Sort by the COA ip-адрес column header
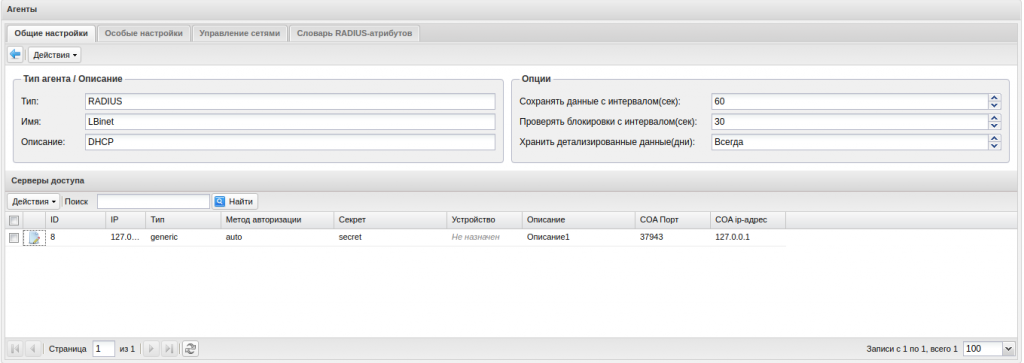Screen dimensions: 1024x363 (748, 220)
